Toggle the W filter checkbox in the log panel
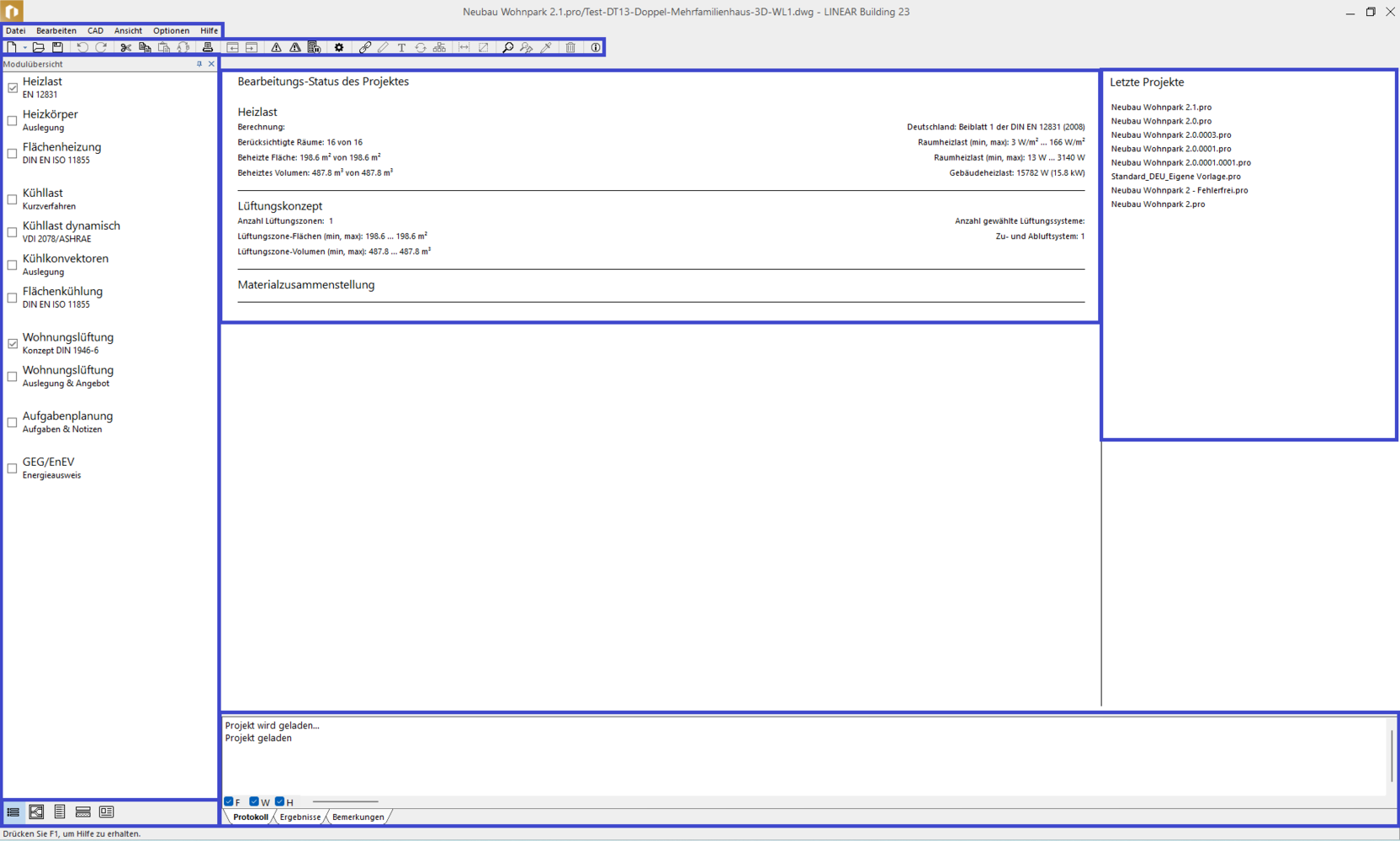1400x841 pixels. tap(254, 801)
